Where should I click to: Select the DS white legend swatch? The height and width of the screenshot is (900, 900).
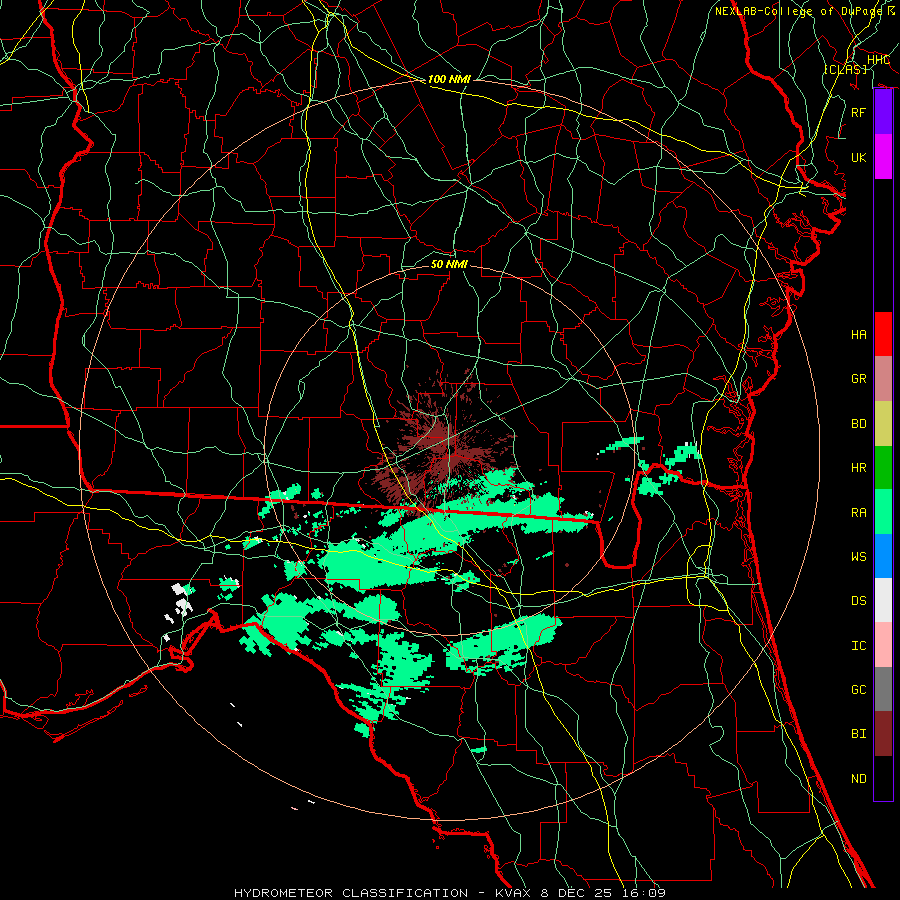pos(883,600)
